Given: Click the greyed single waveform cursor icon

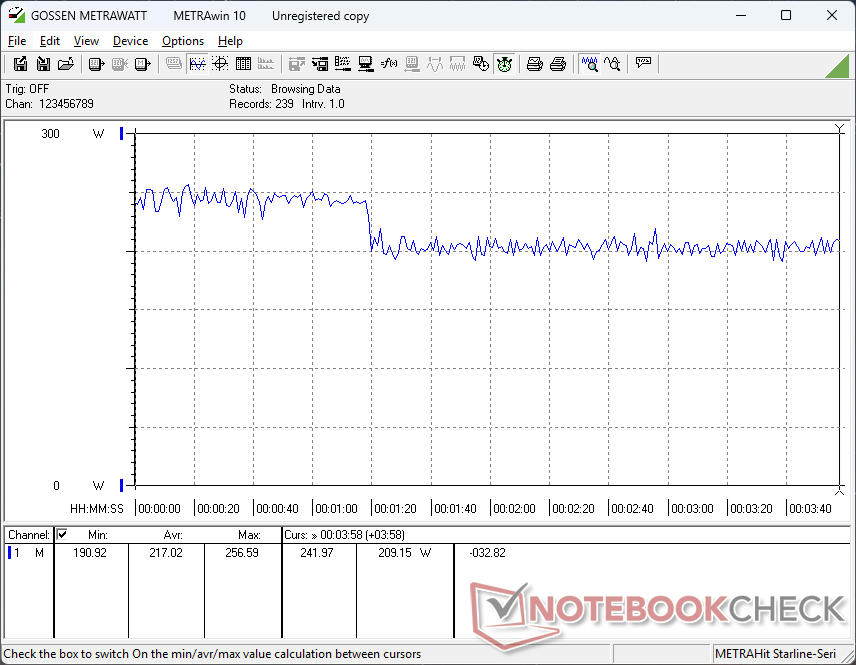Looking at the screenshot, I should (x=435, y=64).
